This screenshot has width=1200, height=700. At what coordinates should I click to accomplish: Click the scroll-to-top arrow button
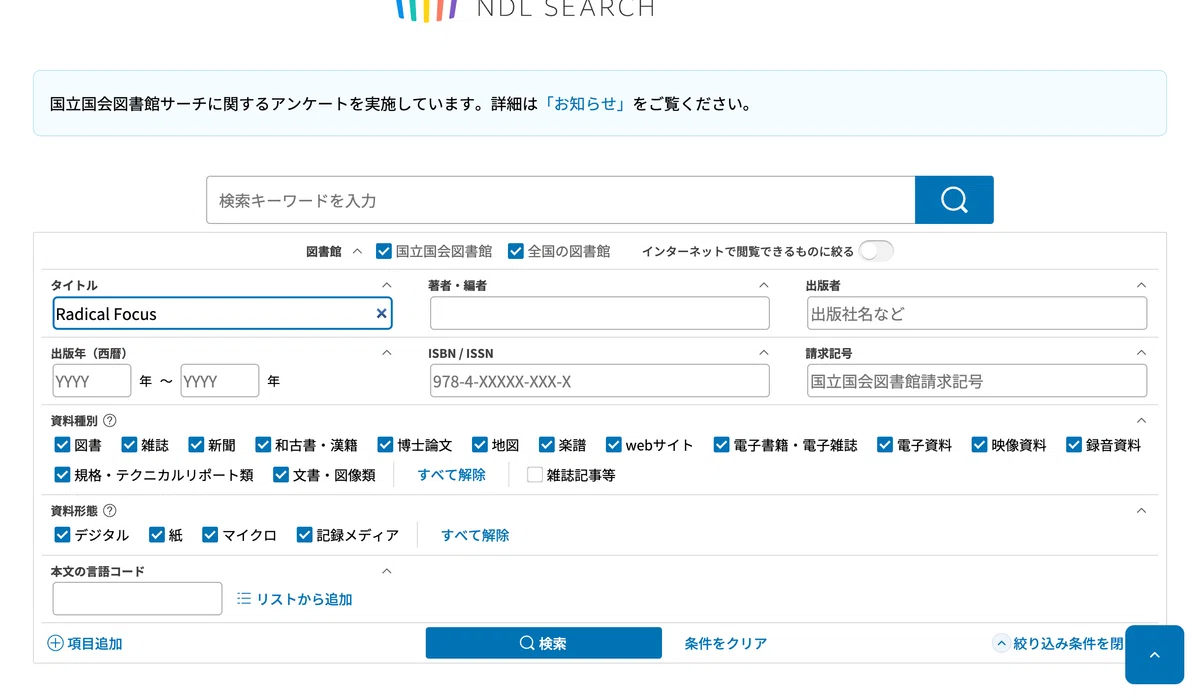tap(1154, 655)
